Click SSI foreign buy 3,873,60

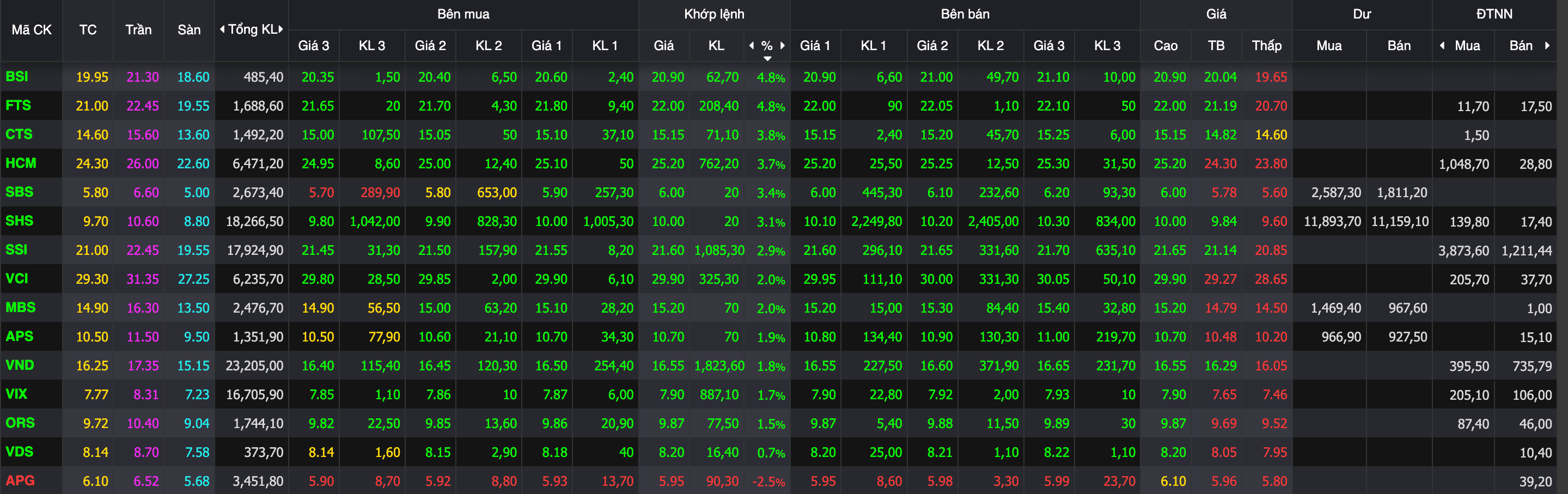point(1463,251)
